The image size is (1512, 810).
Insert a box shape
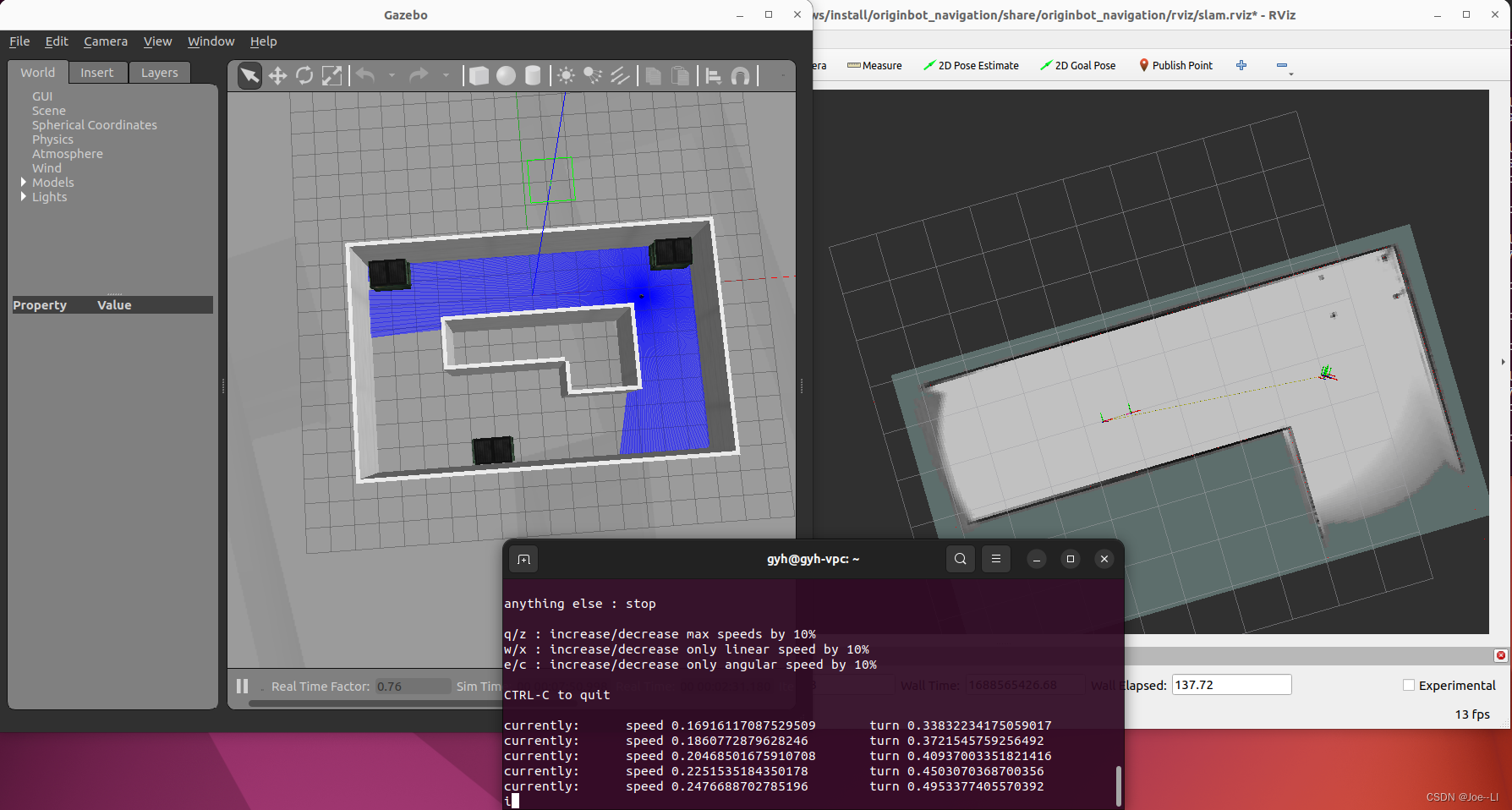point(479,76)
